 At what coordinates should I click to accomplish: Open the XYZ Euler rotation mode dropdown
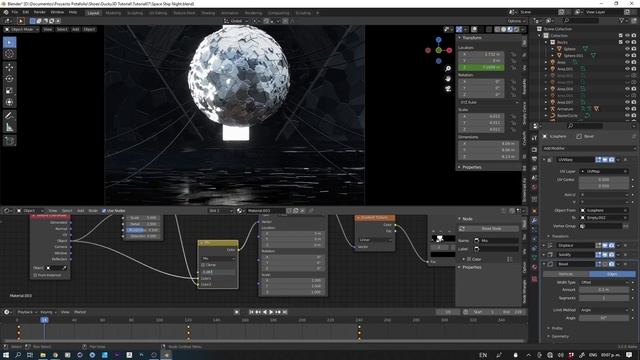(489, 102)
